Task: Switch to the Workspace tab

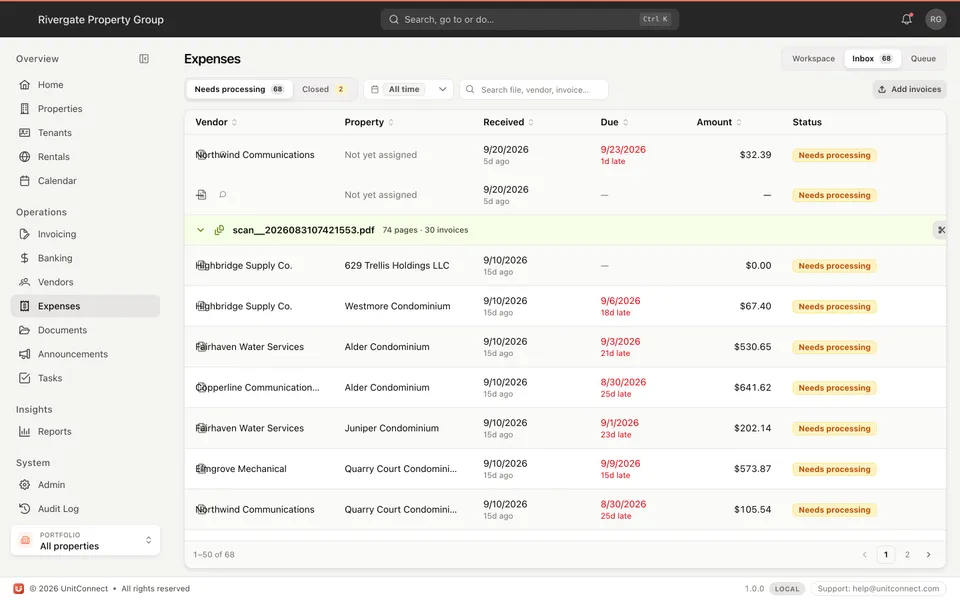Action: [x=813, y=59]
